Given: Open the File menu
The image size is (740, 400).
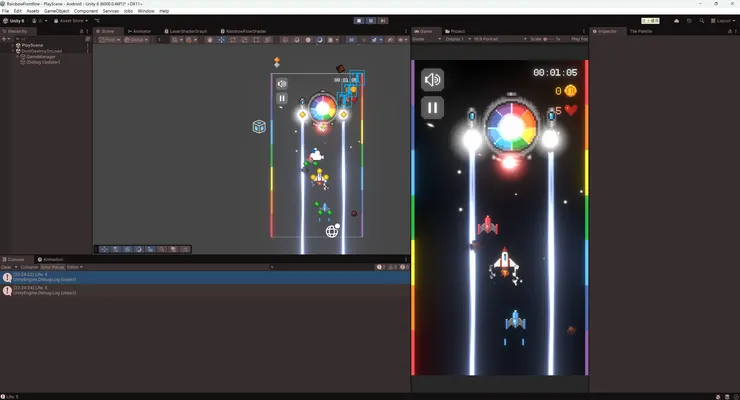Looking at the screenshot, I should coord(6,11).
